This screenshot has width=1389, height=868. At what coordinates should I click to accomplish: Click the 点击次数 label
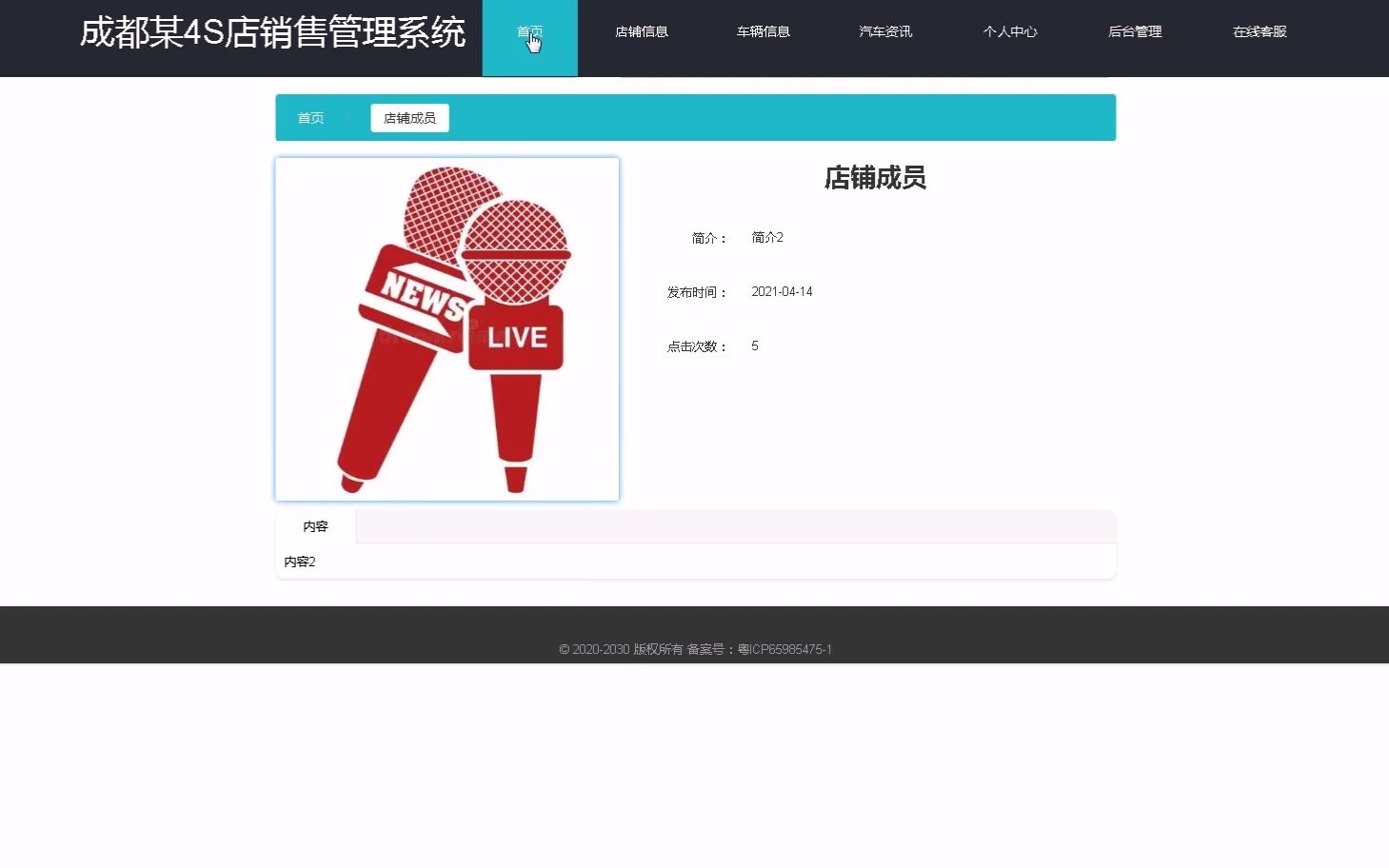pyautogui.click(x=696, y=345)
